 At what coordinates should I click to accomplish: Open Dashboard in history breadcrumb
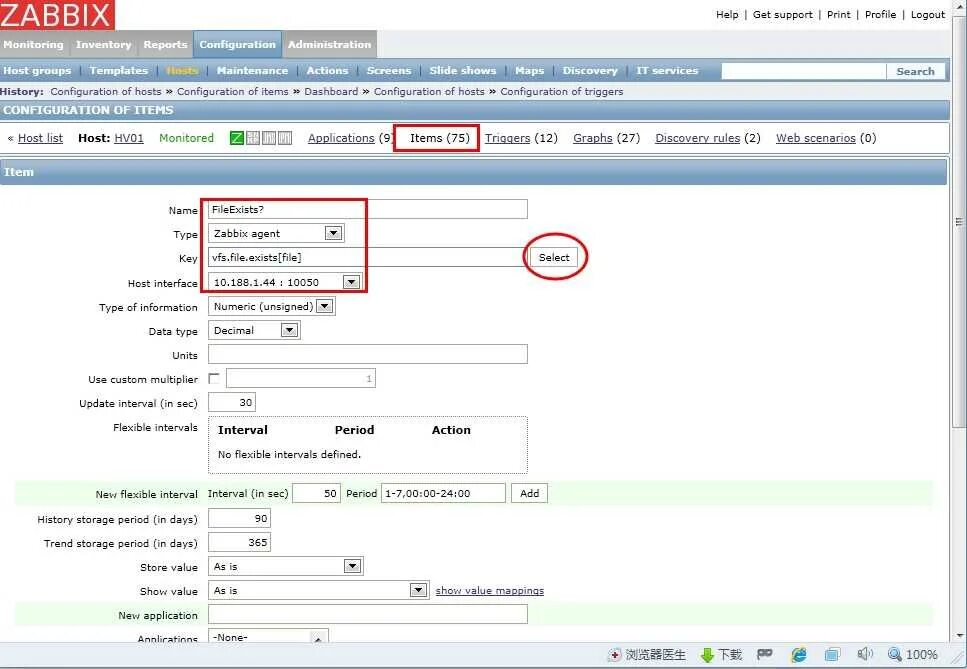(x=331, y=91)
